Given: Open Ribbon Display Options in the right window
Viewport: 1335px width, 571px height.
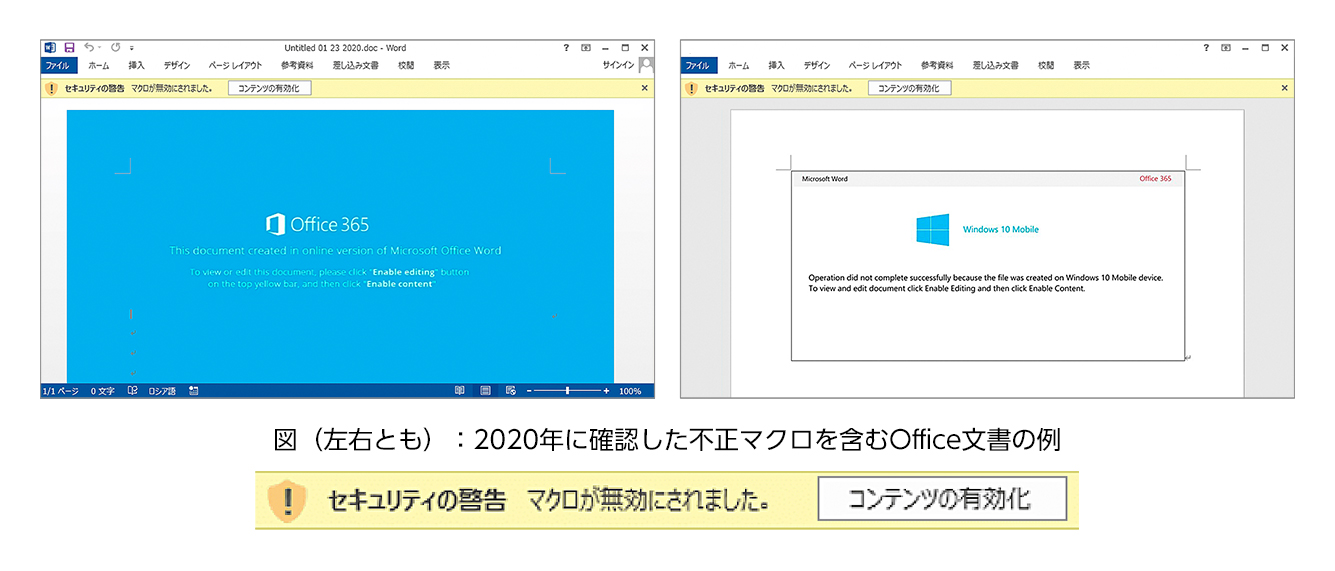Looking at the screenshot, I should [1226, 47].
